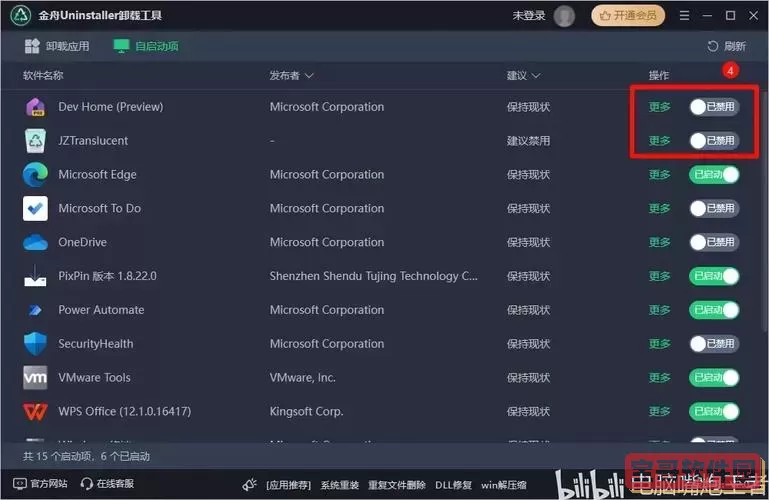Enable SecurityHealth startup switch
This screenshot has height=500, width=769.
pos(714,344)
